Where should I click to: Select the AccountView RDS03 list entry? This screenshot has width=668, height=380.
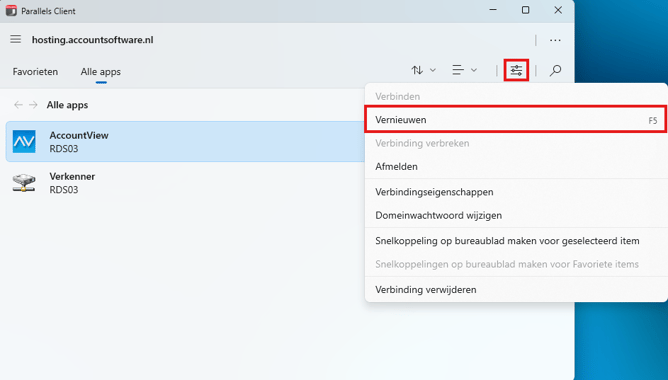point(185,141)
